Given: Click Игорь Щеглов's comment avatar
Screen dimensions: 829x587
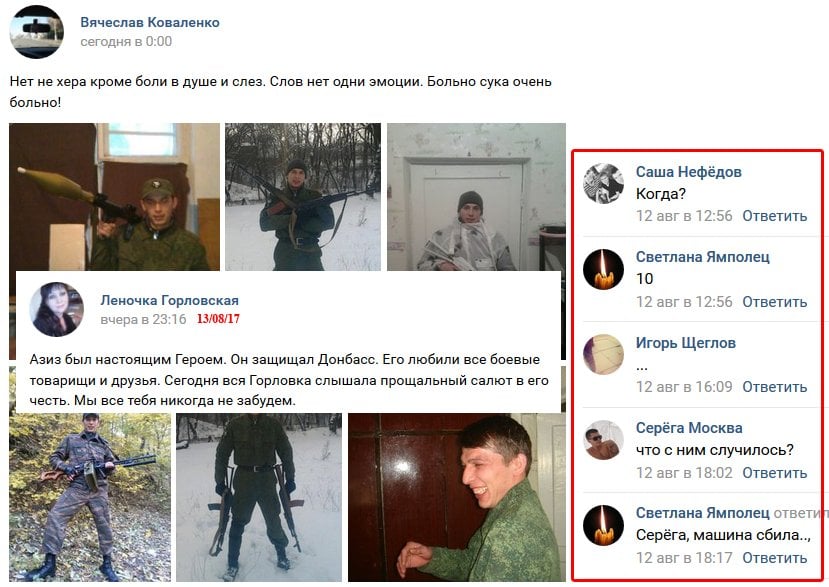Looking at the screenshot, I should pyautogui.click(x=603, y=354).
